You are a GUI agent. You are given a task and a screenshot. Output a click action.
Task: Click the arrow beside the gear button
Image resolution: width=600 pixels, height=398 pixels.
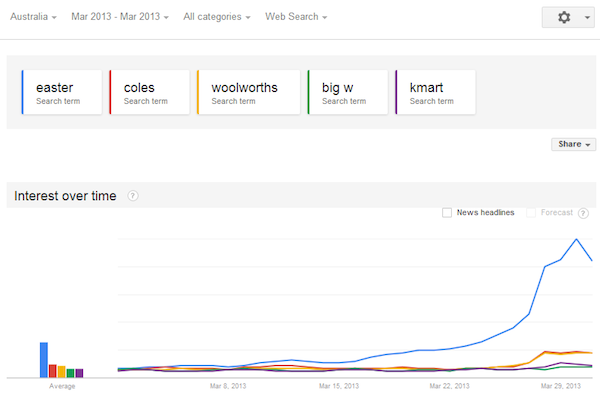pyautogui.click(x=587, y=17)
